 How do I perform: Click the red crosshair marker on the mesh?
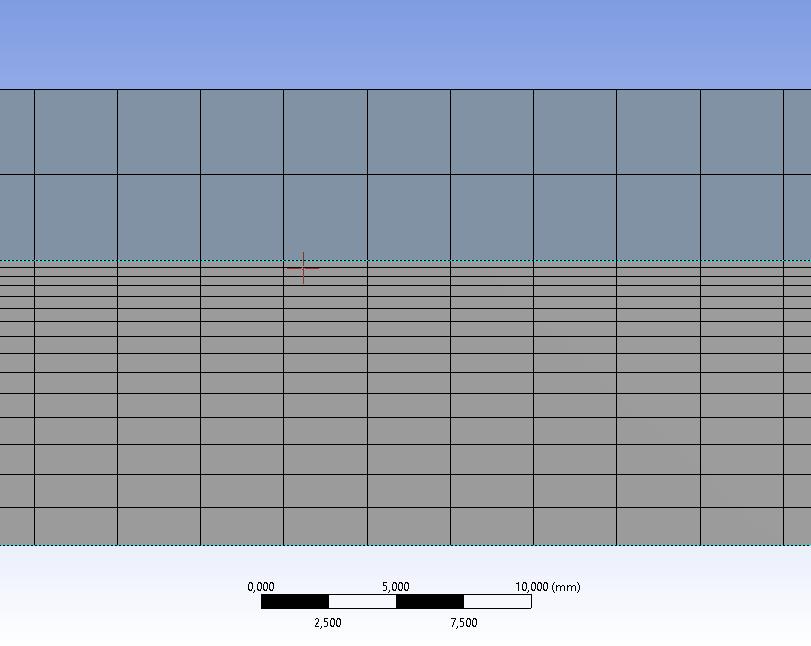pos(303,268)
